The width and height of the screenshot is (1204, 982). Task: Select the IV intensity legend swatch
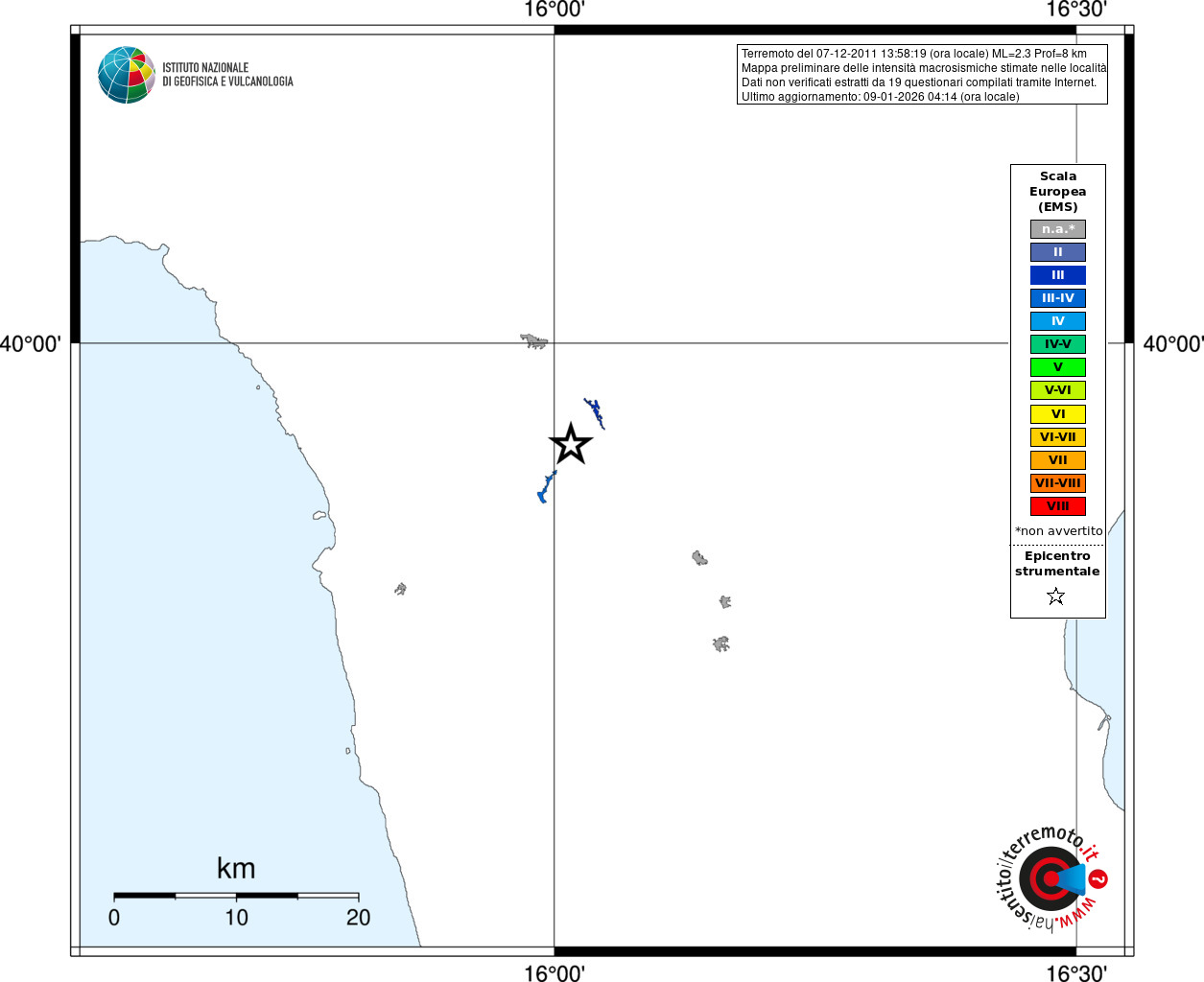(1058, 321)
